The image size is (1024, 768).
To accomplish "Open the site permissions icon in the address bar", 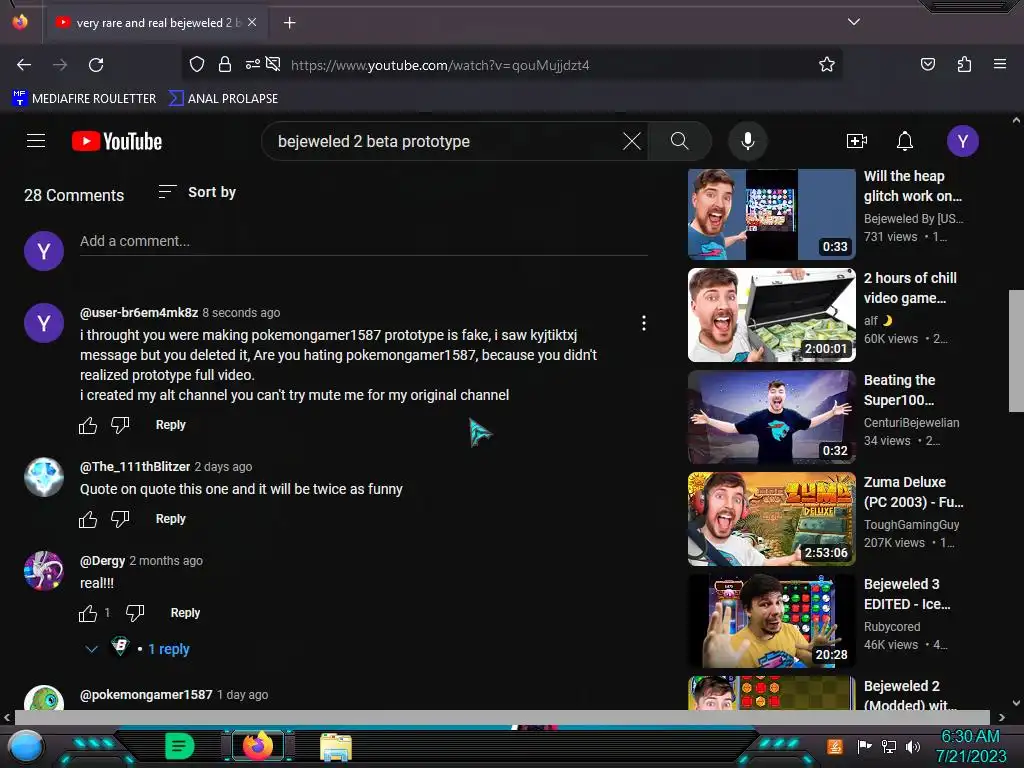I will pos(253,64).
